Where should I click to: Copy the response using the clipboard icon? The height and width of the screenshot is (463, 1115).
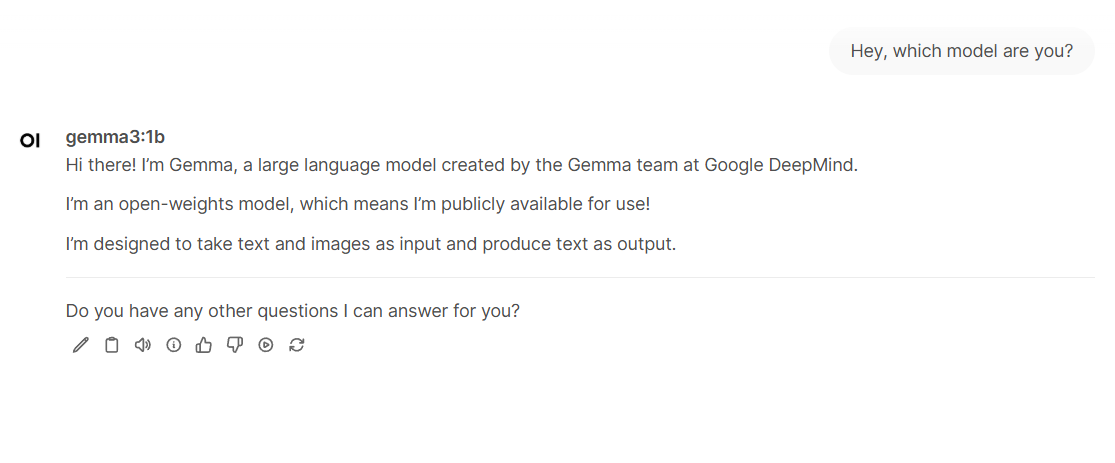[x=112, y=345]
